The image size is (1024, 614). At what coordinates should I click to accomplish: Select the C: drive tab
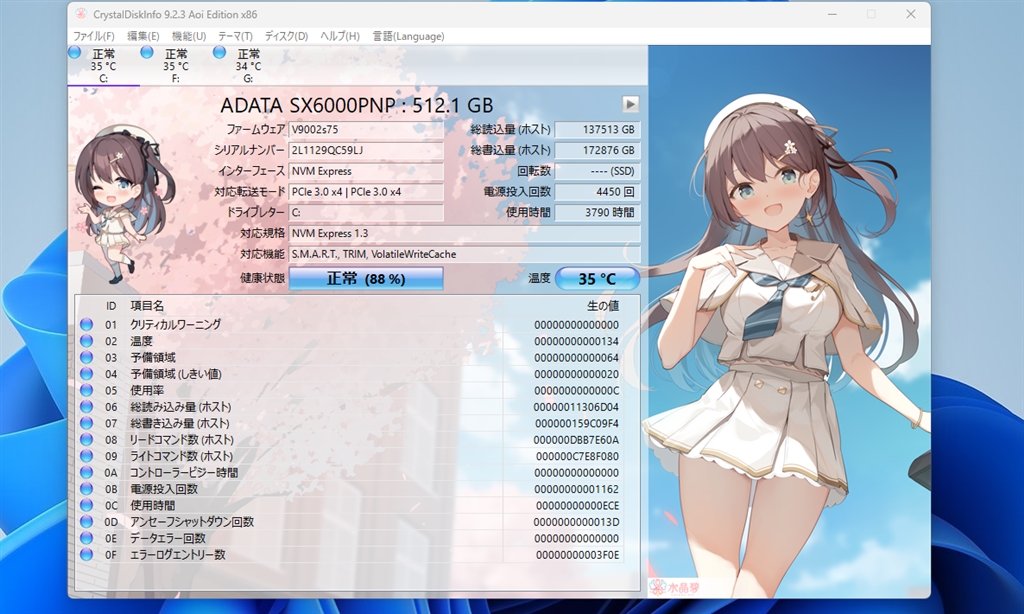103,66
